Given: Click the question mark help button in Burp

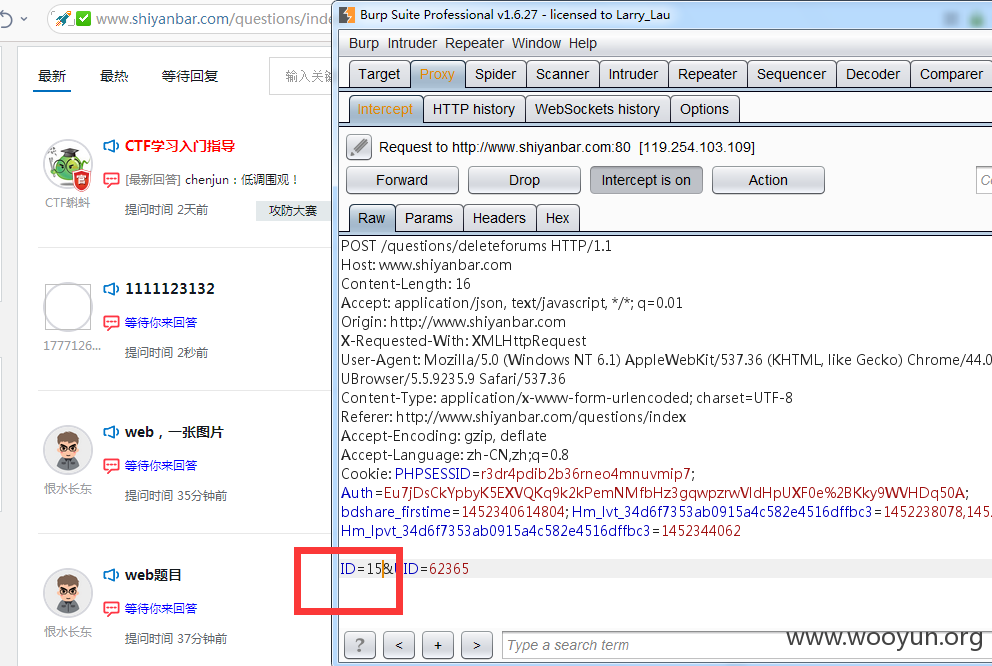Looking at the screenshot, I should (x=359, y=645).
